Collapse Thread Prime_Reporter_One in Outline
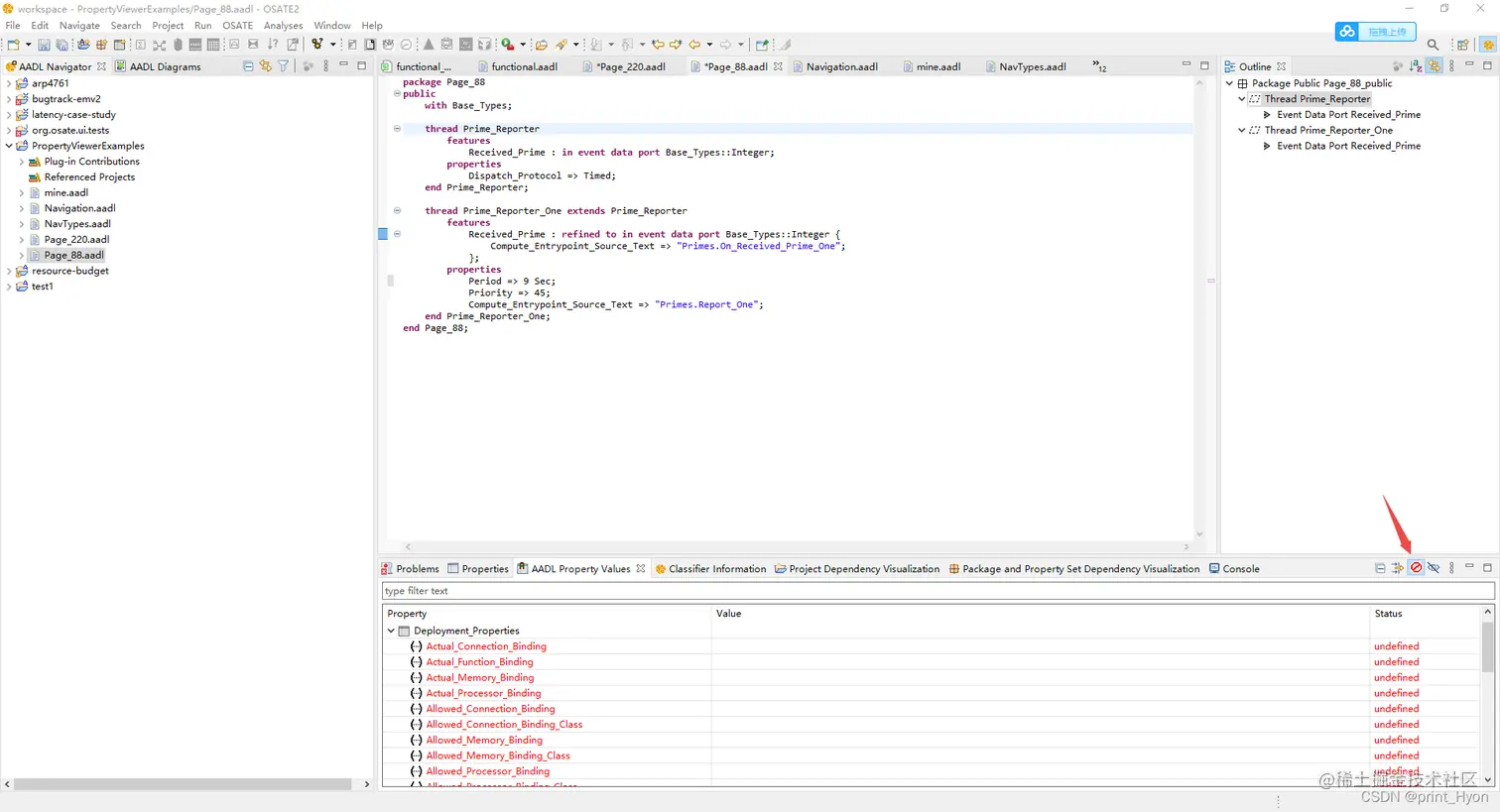Screen dimensions: 1500x812 point(1241,130)
